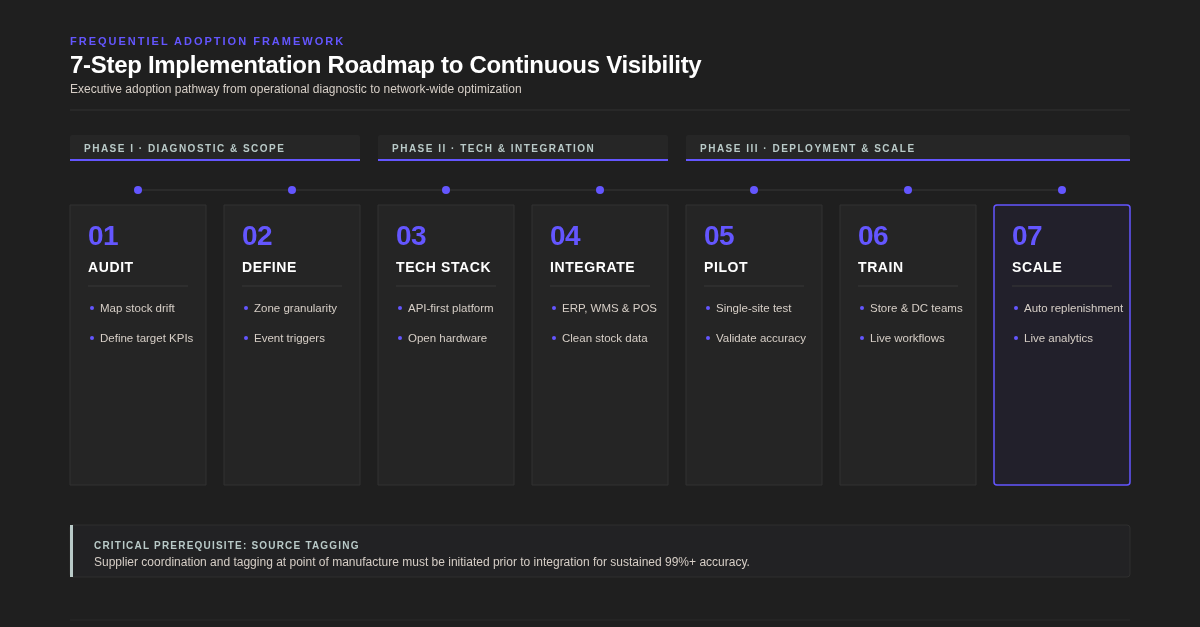Click the timeline dot above step 02
The width and height of the screenshot is (1200, 627).
coord(292,190)
